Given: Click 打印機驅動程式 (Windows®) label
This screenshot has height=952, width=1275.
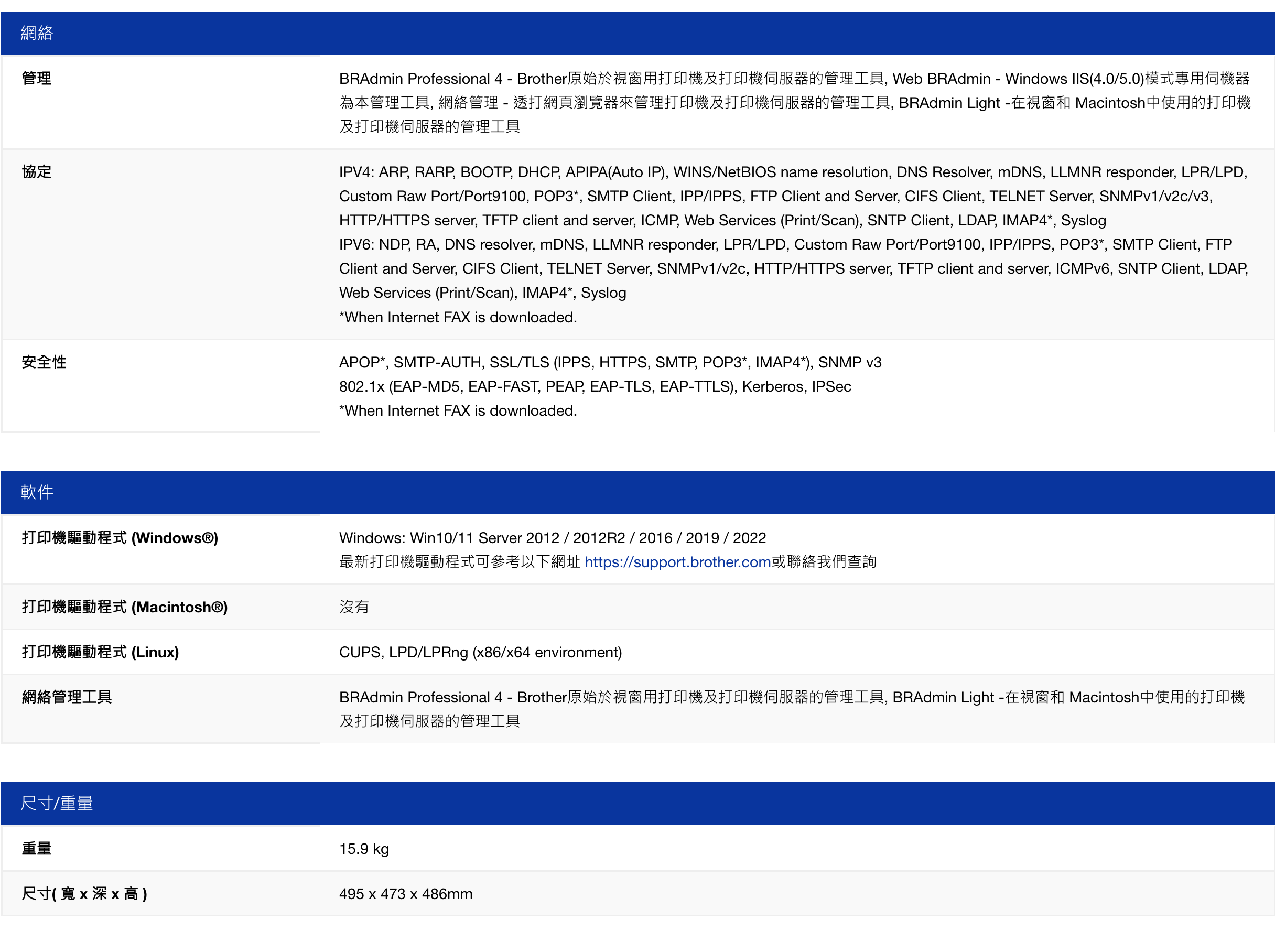Looking at the screenshot, I should click(x=120, y=538).
